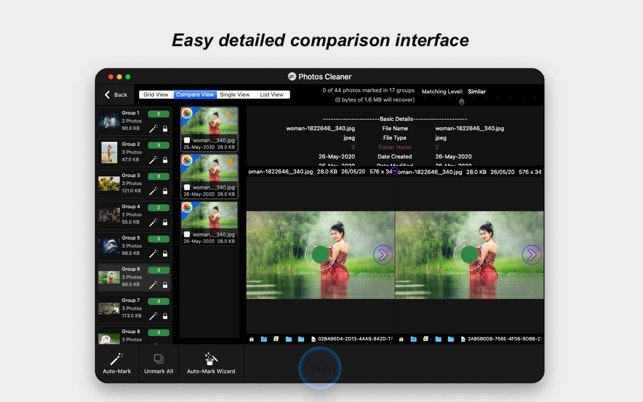Screen dimensions: 643x402
Task: Select the Group 1 thumbnail in the sidebar
Action: click(109, 121)
